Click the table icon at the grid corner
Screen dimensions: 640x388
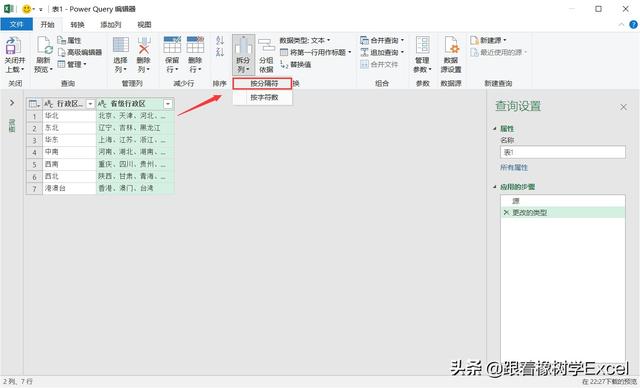[34, 104]
